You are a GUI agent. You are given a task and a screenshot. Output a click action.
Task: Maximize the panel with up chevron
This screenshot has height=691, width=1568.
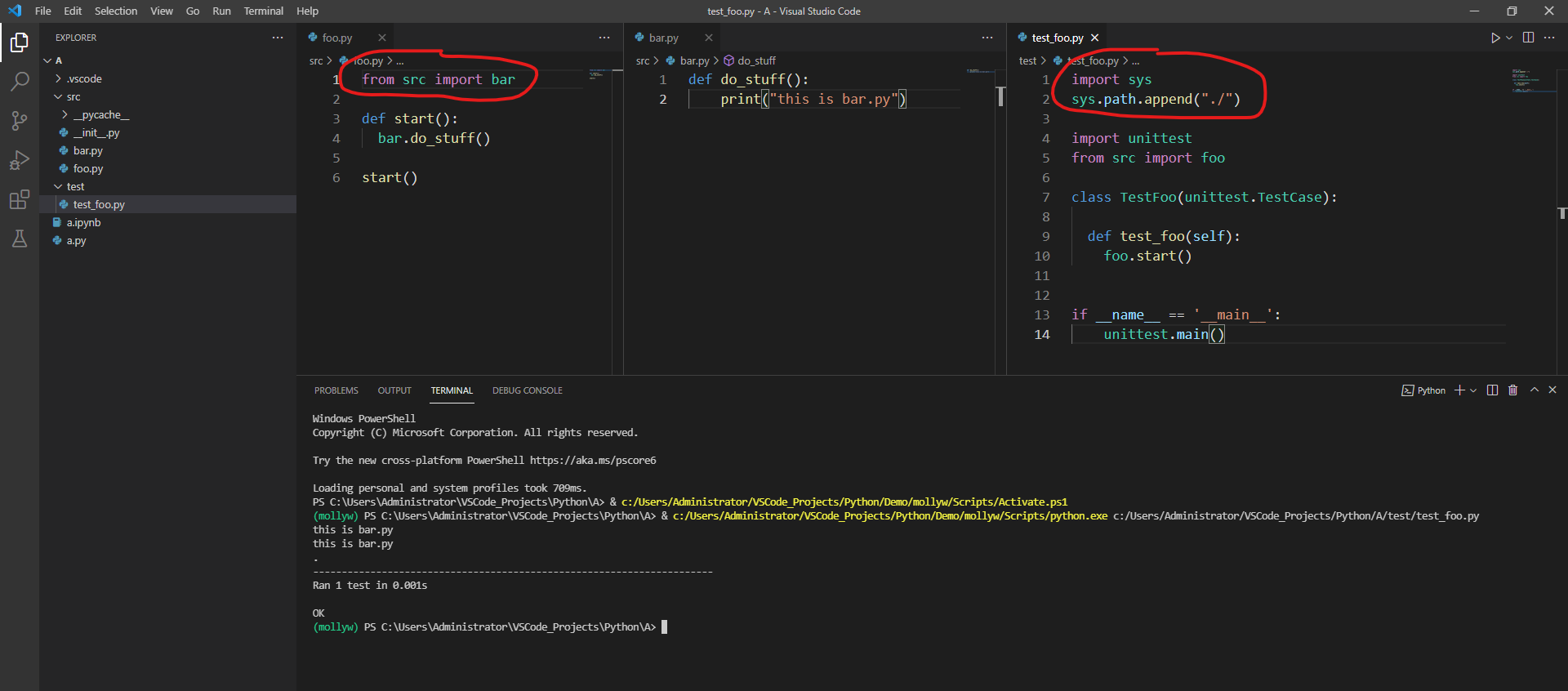click(1534, 390)
